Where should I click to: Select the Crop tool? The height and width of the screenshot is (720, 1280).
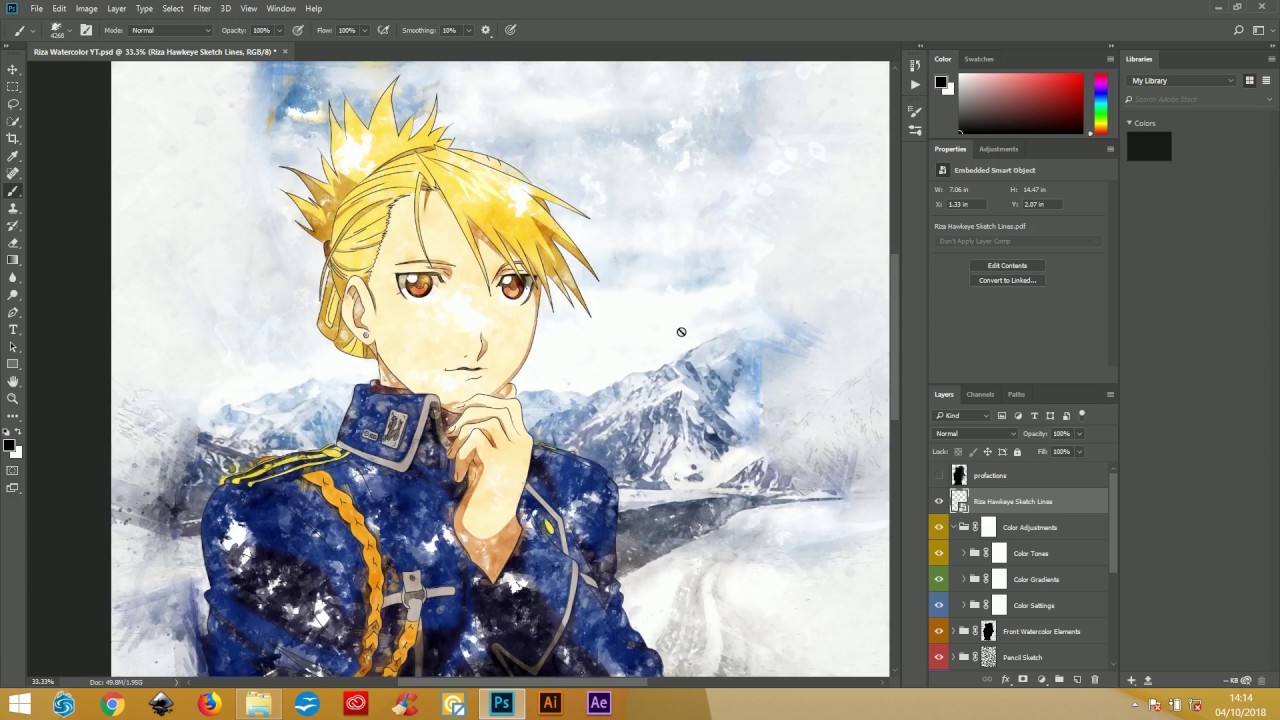13,138
